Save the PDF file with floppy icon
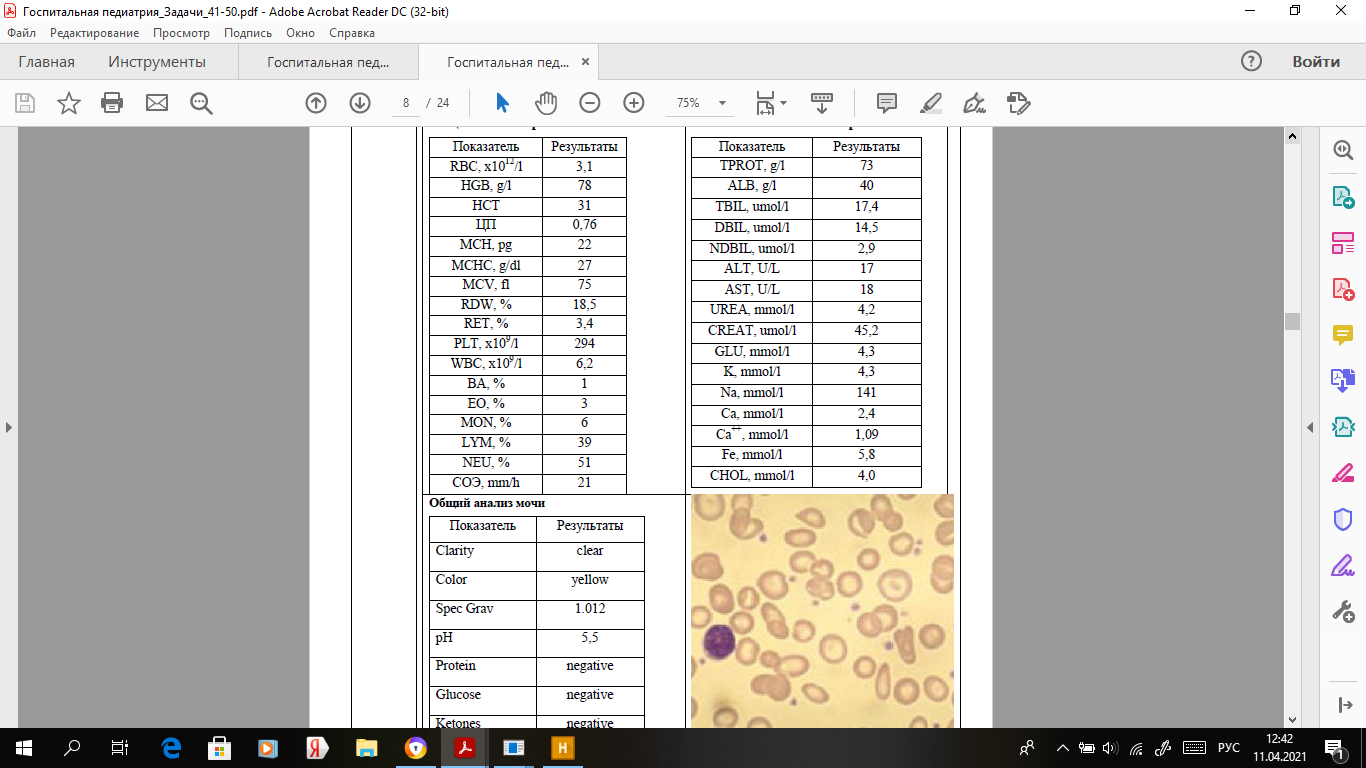Image resolution: width=1366 pixels, height=768 pixels. pyautogui.click(x=25, y=103)
